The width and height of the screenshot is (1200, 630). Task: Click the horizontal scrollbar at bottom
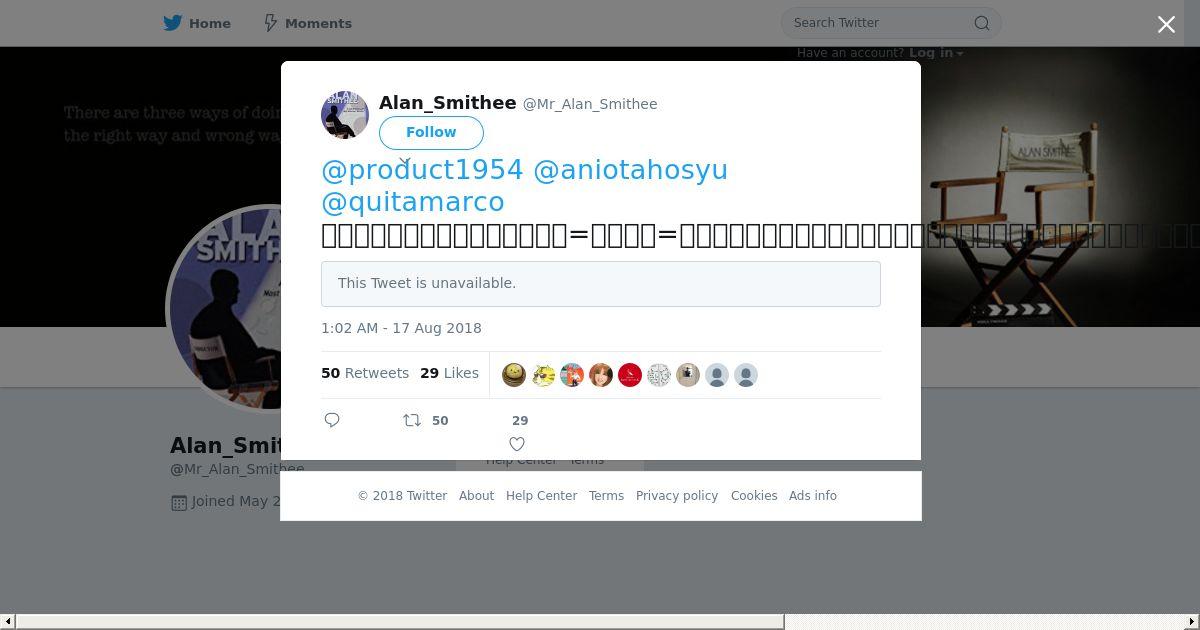[x=600, y=622]
